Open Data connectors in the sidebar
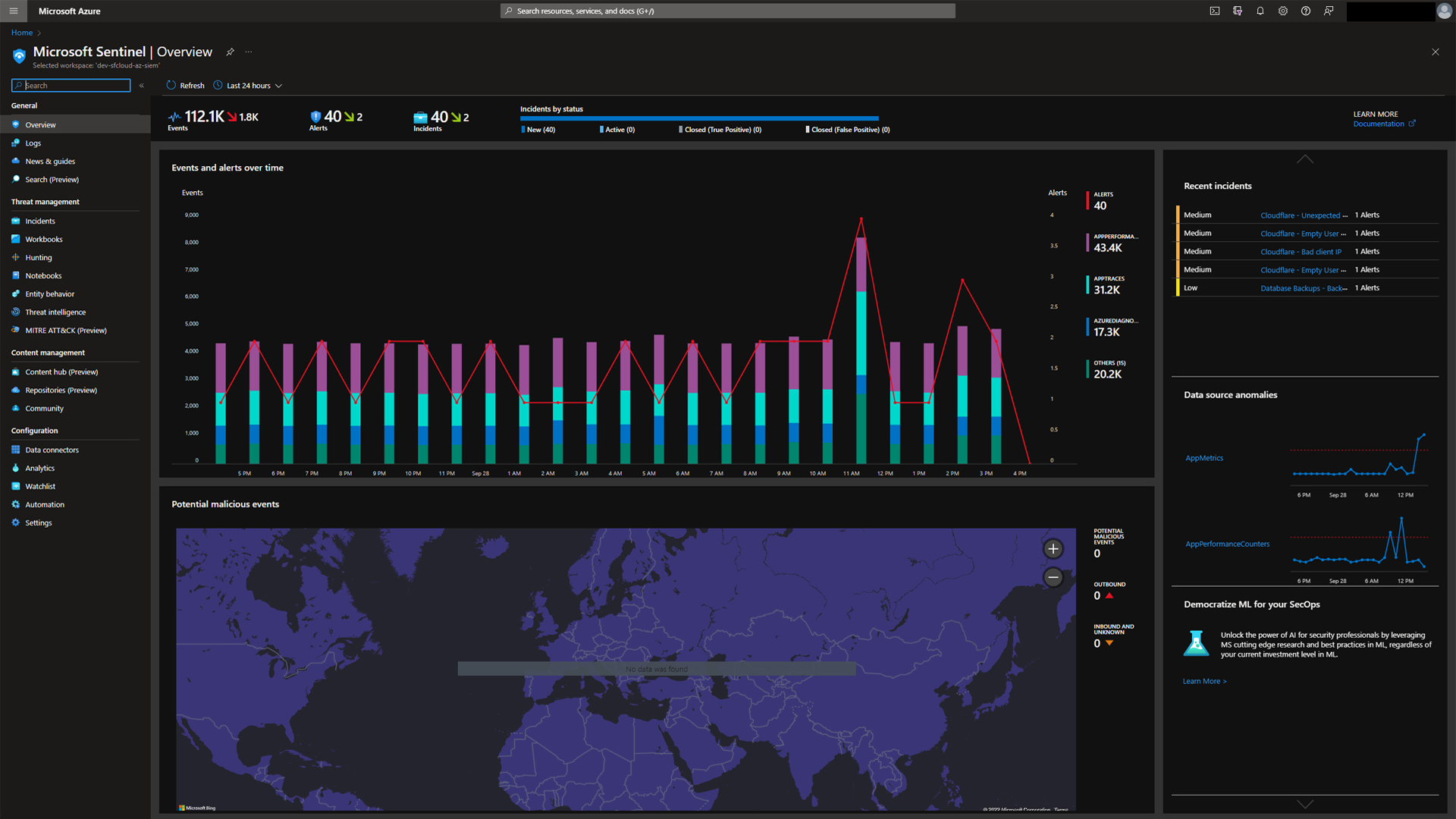 tap(52, 450)
